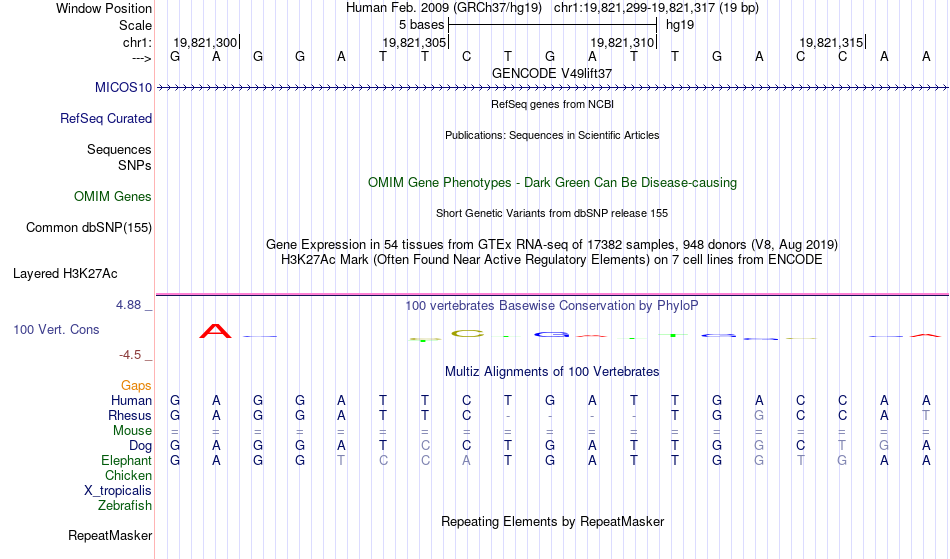This screenshot has height=559, width=950.
Task: Click Short Genetic Variants from dbSNP title
Action: click(x=552, y=213)
